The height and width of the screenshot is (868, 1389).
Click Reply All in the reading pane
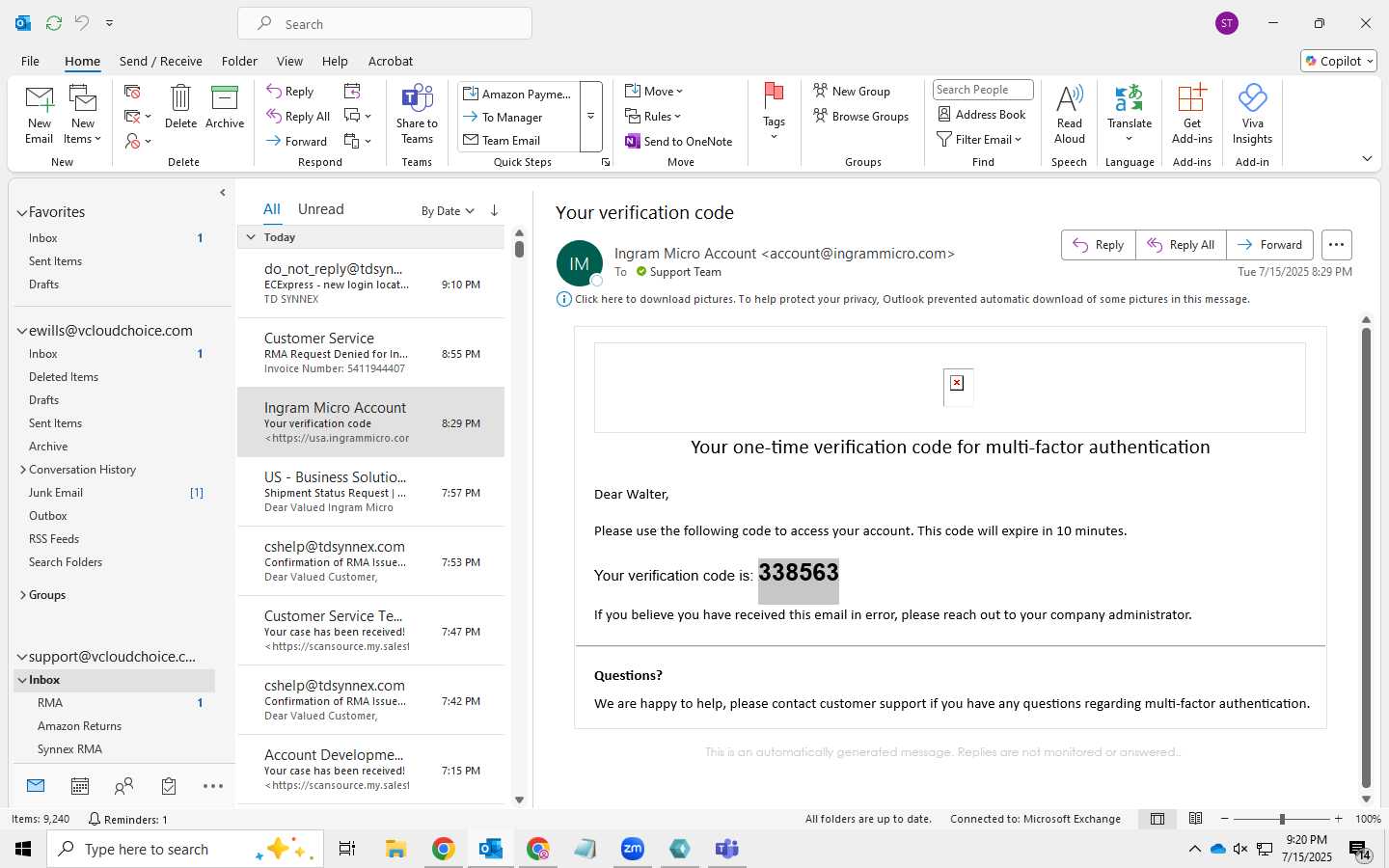[x=1181, y=245]
